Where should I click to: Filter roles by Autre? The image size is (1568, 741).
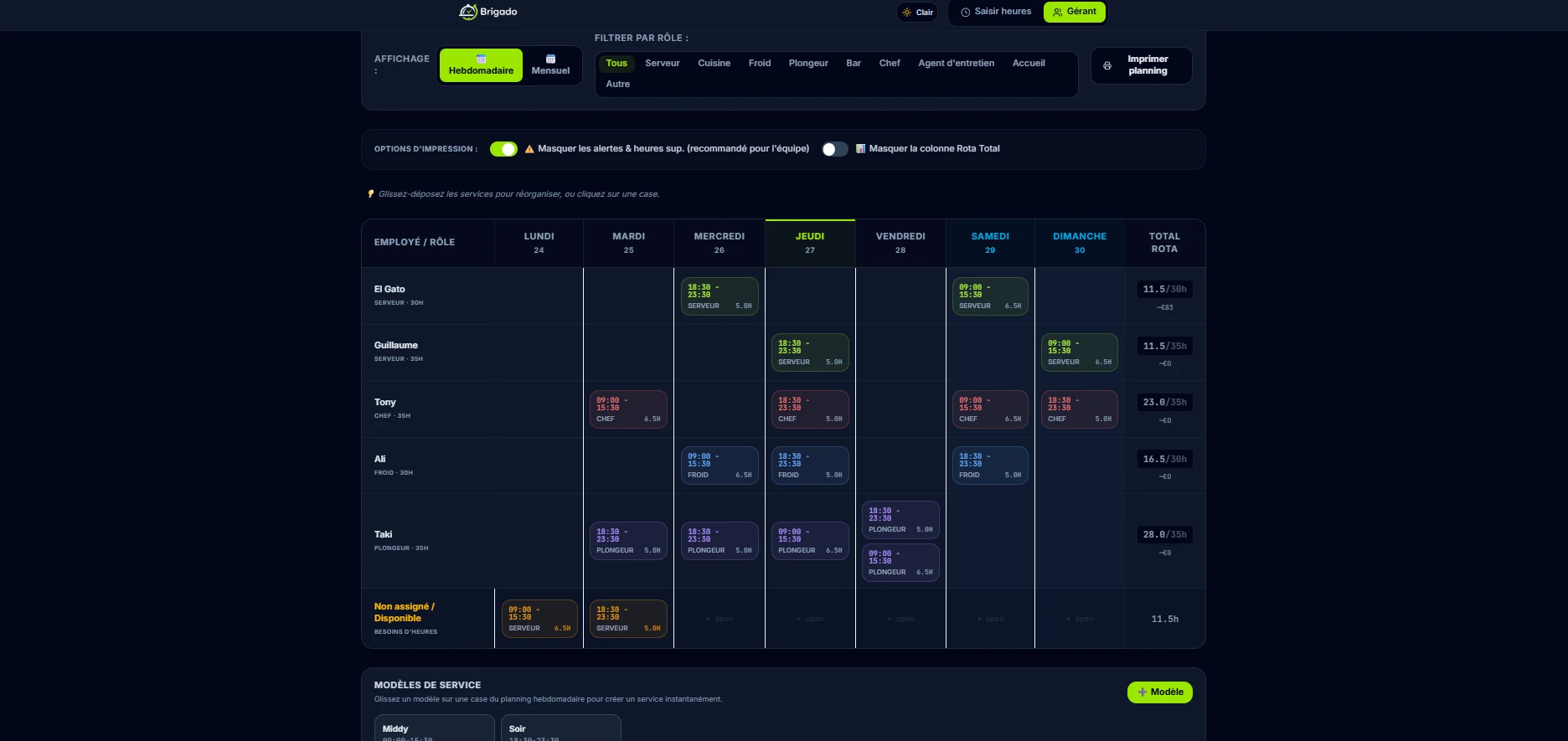[618, 85]
